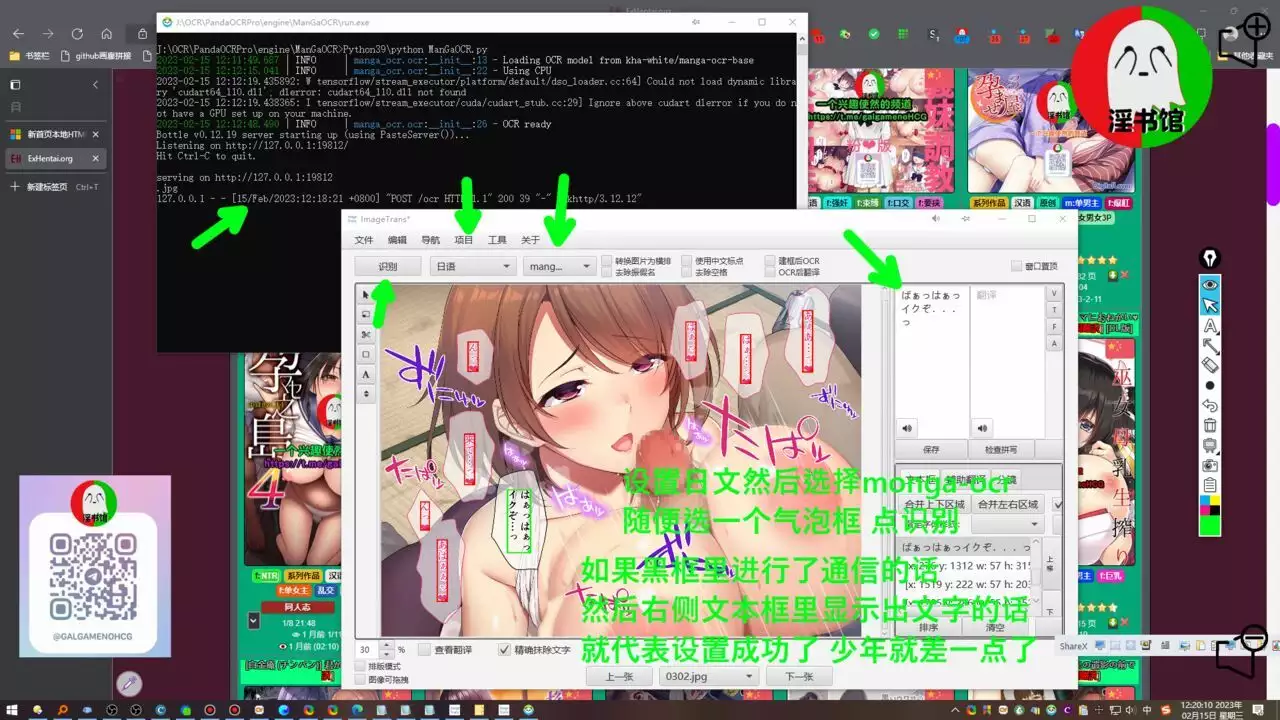Click the eraser tool in annotation toolbar
The width and height of the screenshot is (1280, 720).
pos(1210,365)
